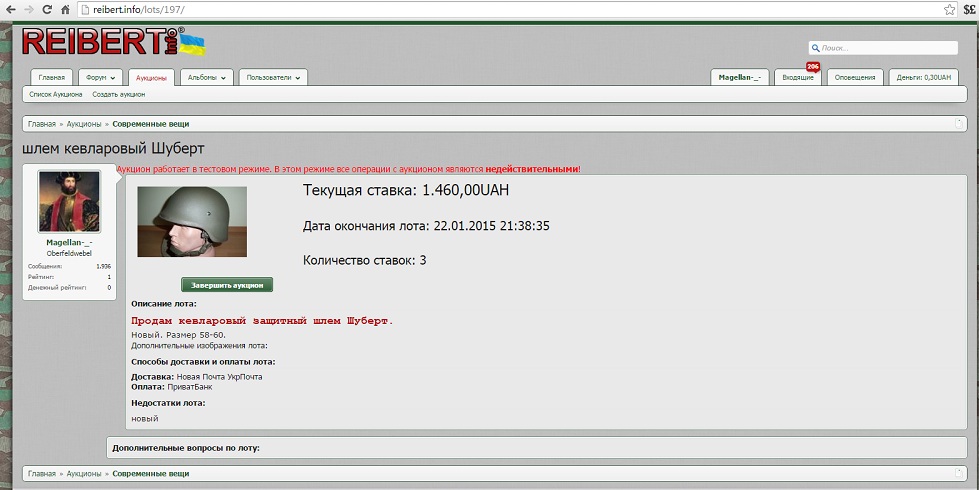
Task: Click the browser extension icon after bookmark star
Action: coord(970,9)
